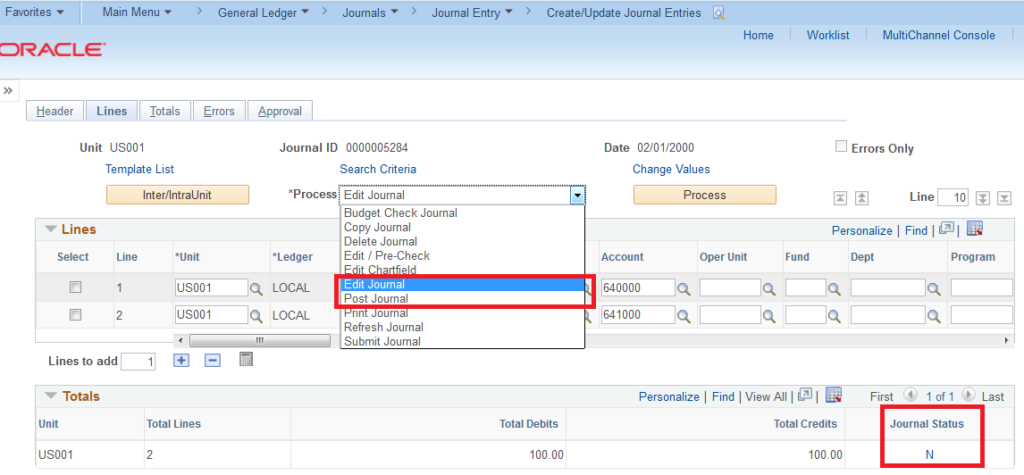The height and width of the screenshot is (475, 1024).
Task: Choose Delete Journal option
Action: click(x=462, y=242)
